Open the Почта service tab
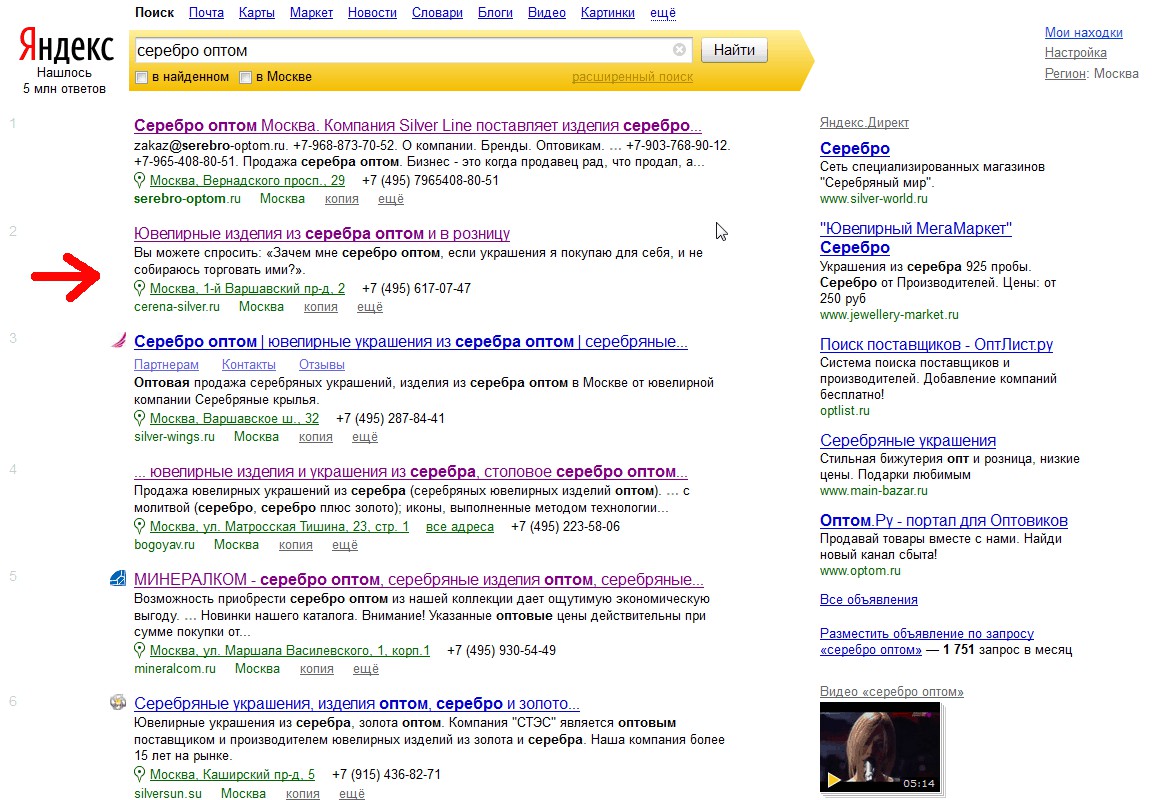The image size is (1152, 800). [x=206, y=12]
